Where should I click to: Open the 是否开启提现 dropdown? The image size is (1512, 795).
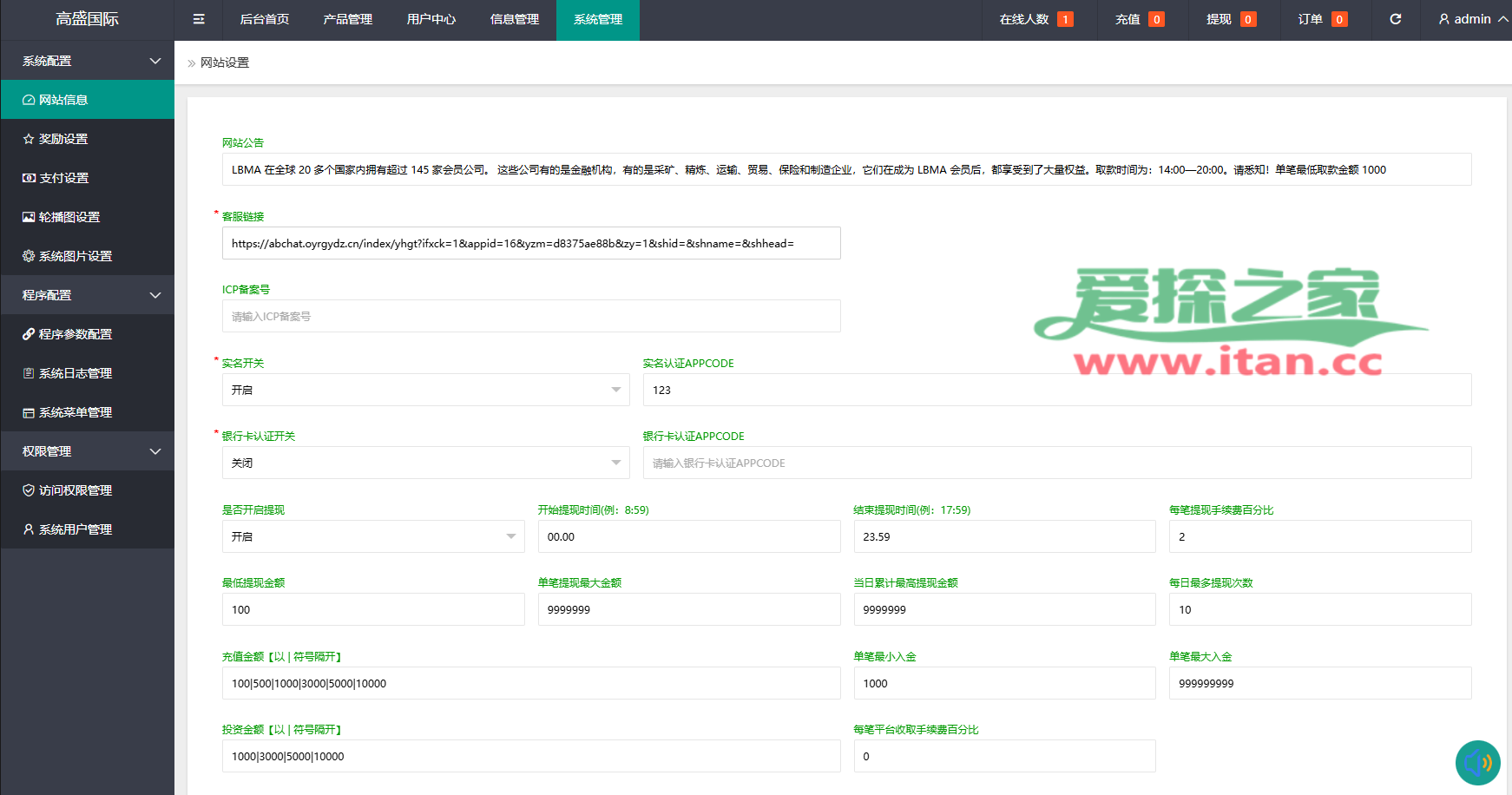[372, 536]
